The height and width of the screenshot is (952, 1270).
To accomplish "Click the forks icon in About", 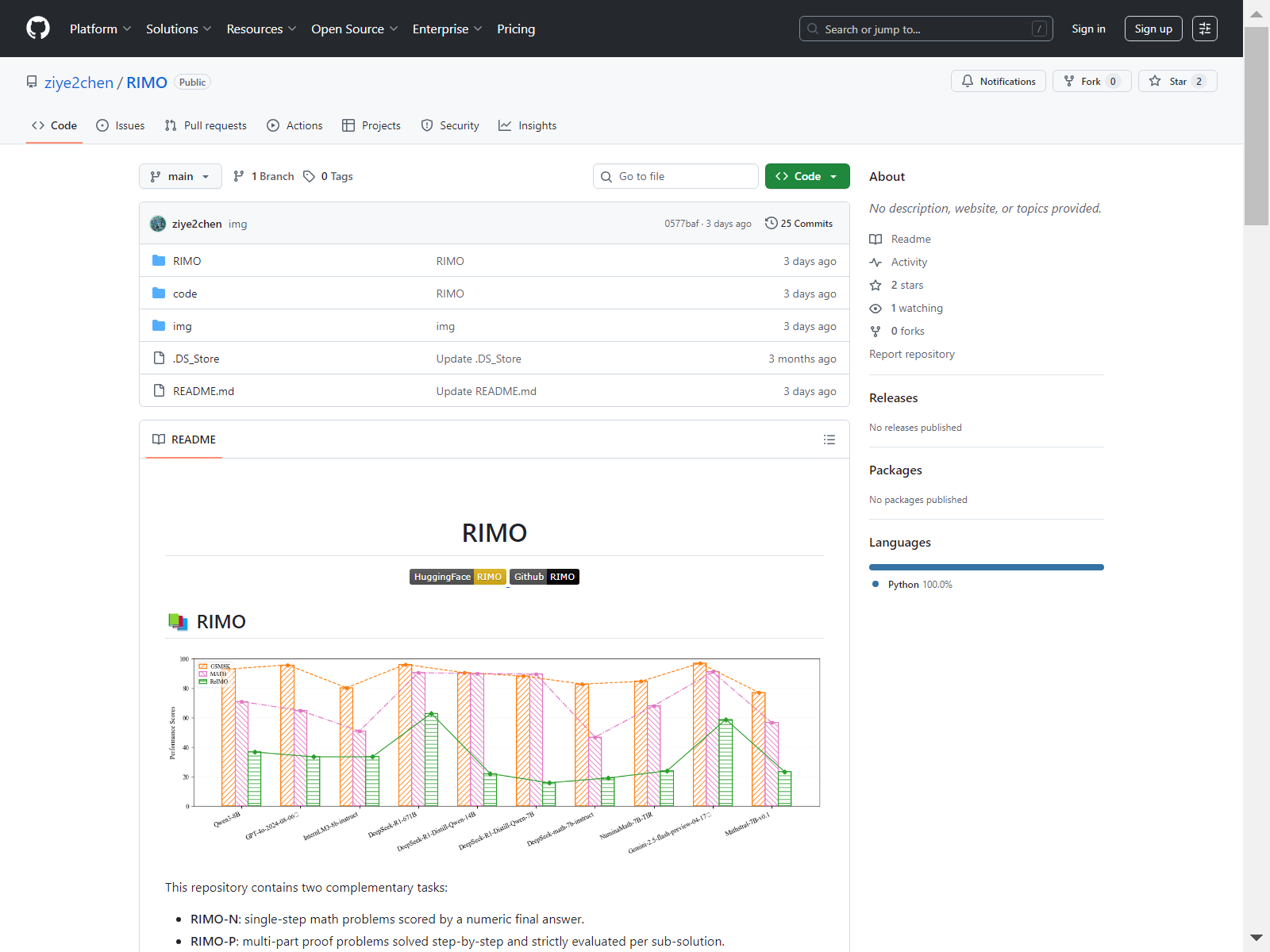I will pyautogui.click(x=876, y=331).
